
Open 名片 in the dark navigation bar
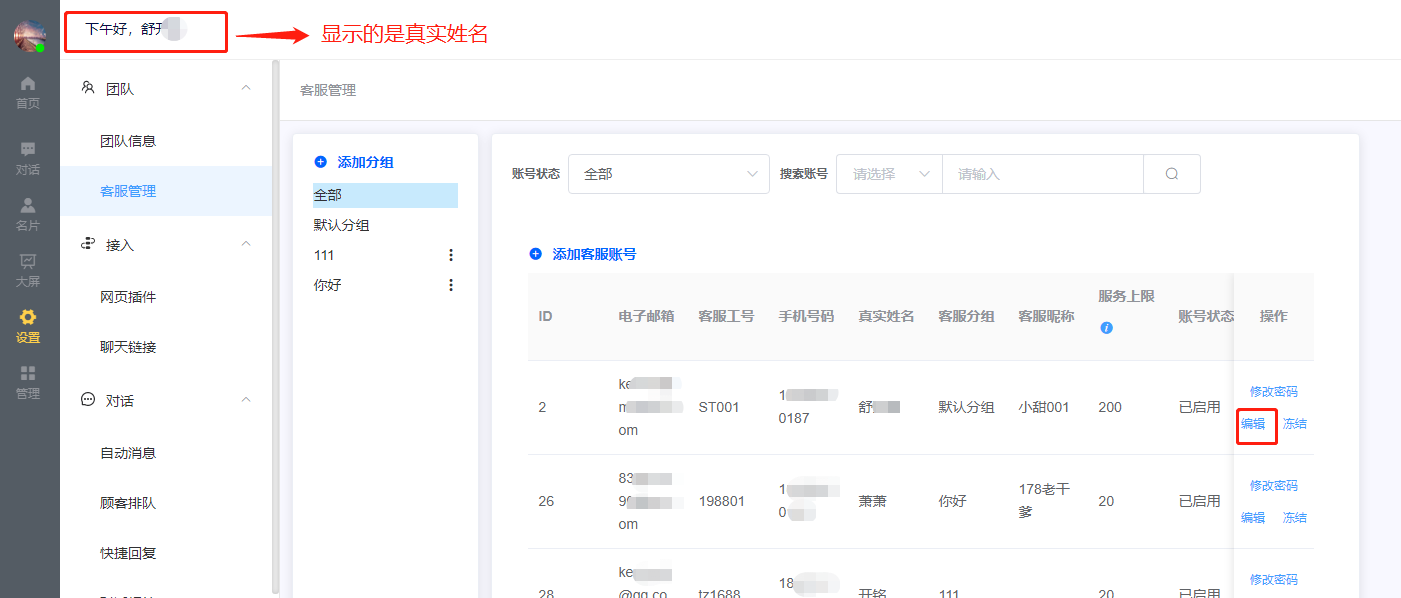coord(28,214)
